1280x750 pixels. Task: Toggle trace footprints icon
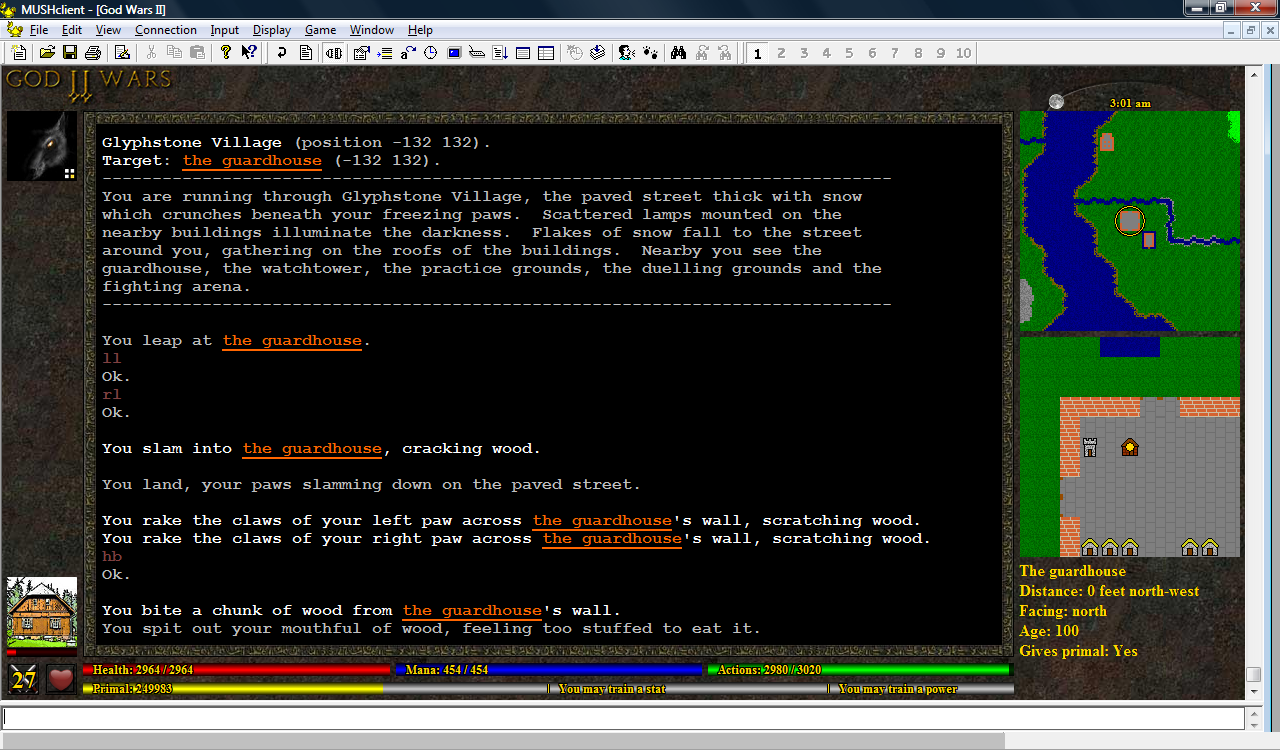(649, 53)
